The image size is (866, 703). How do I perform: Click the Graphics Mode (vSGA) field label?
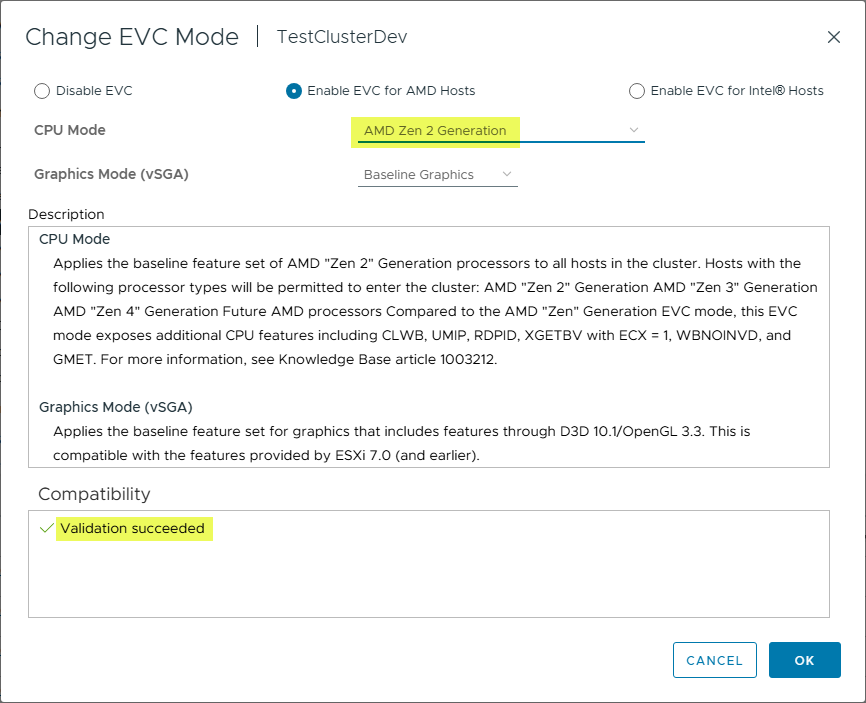point(111,174)
